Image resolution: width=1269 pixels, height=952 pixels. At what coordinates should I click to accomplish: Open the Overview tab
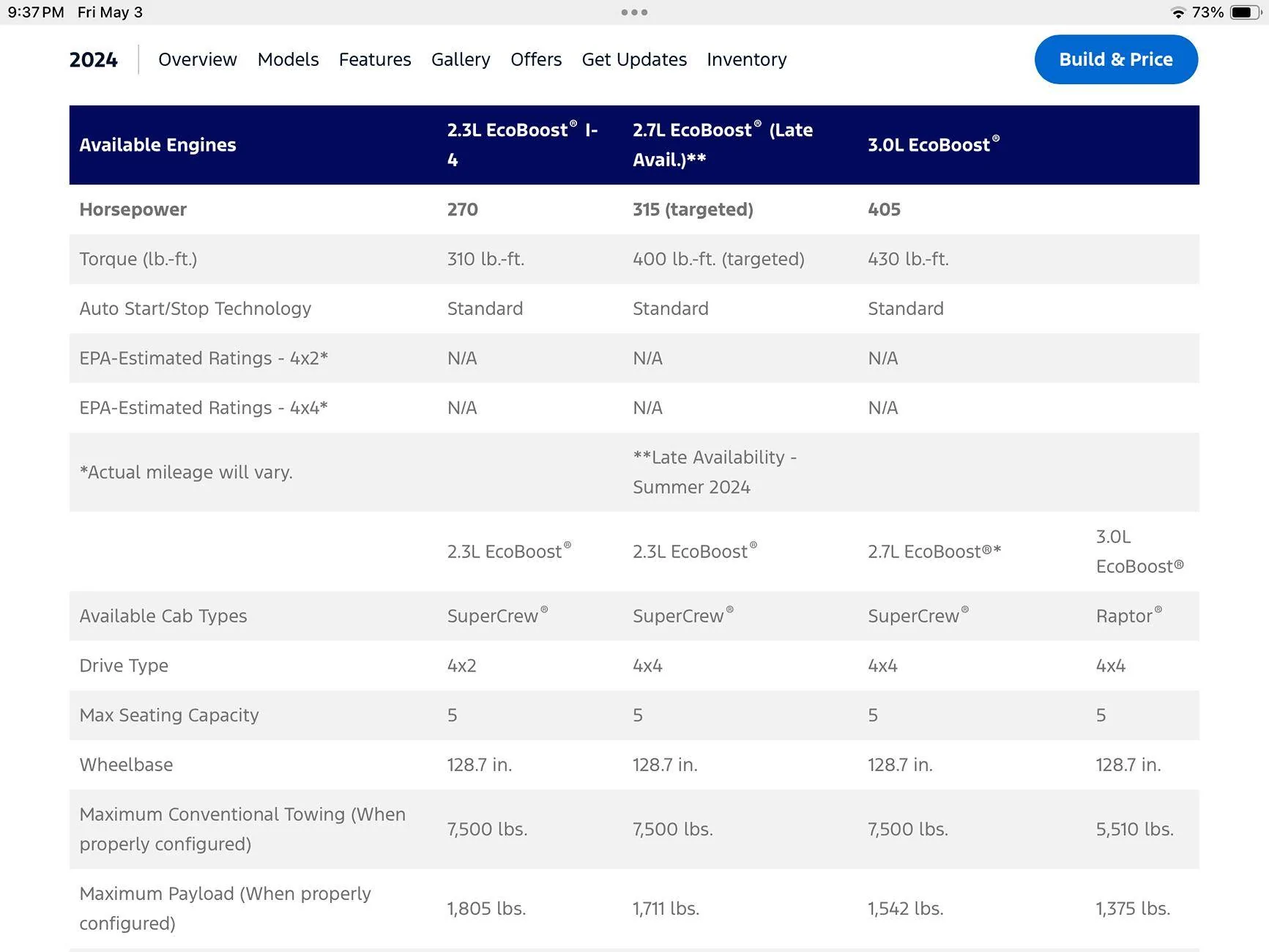[198, 59]
